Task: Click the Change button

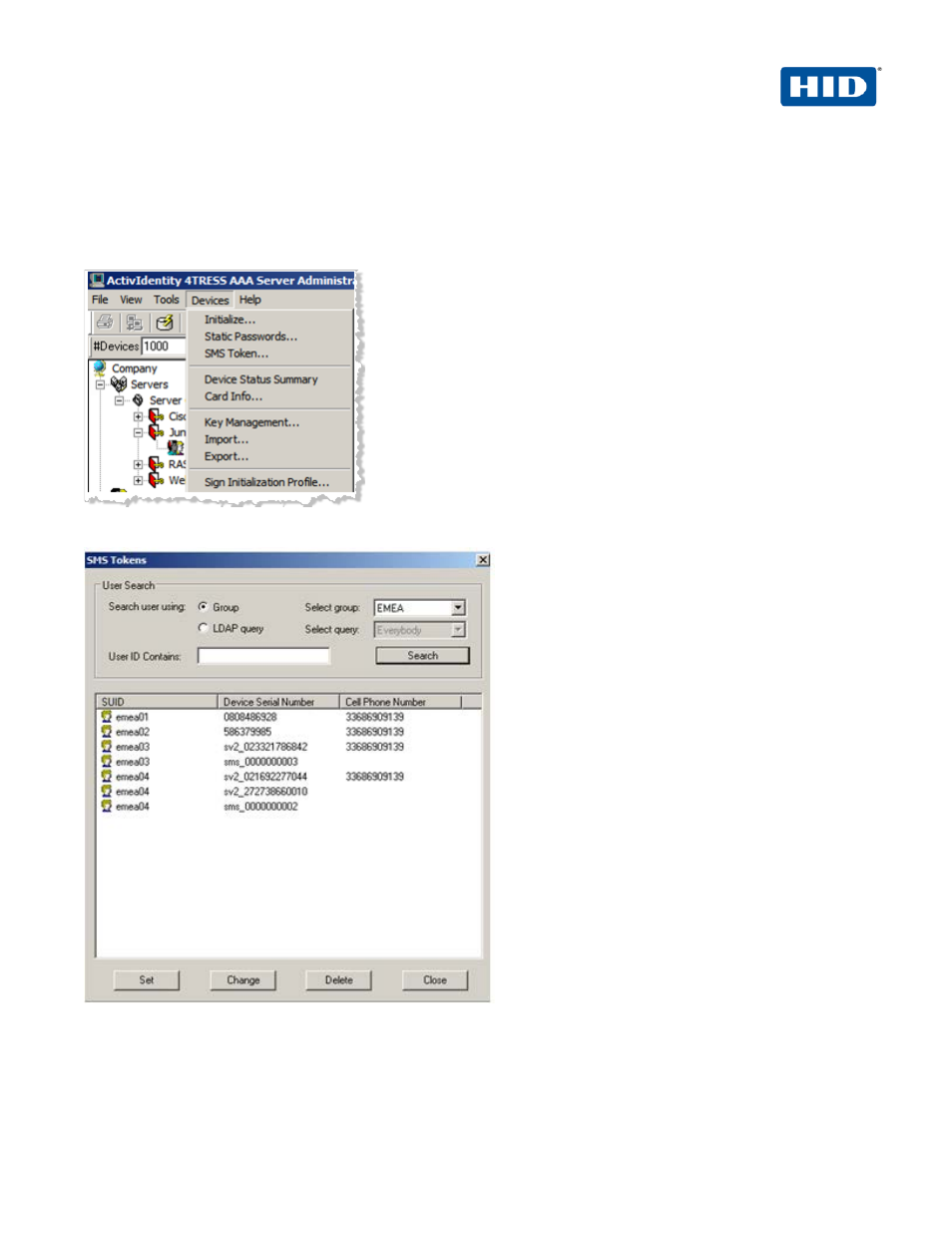Action: (x=242, y=980)
